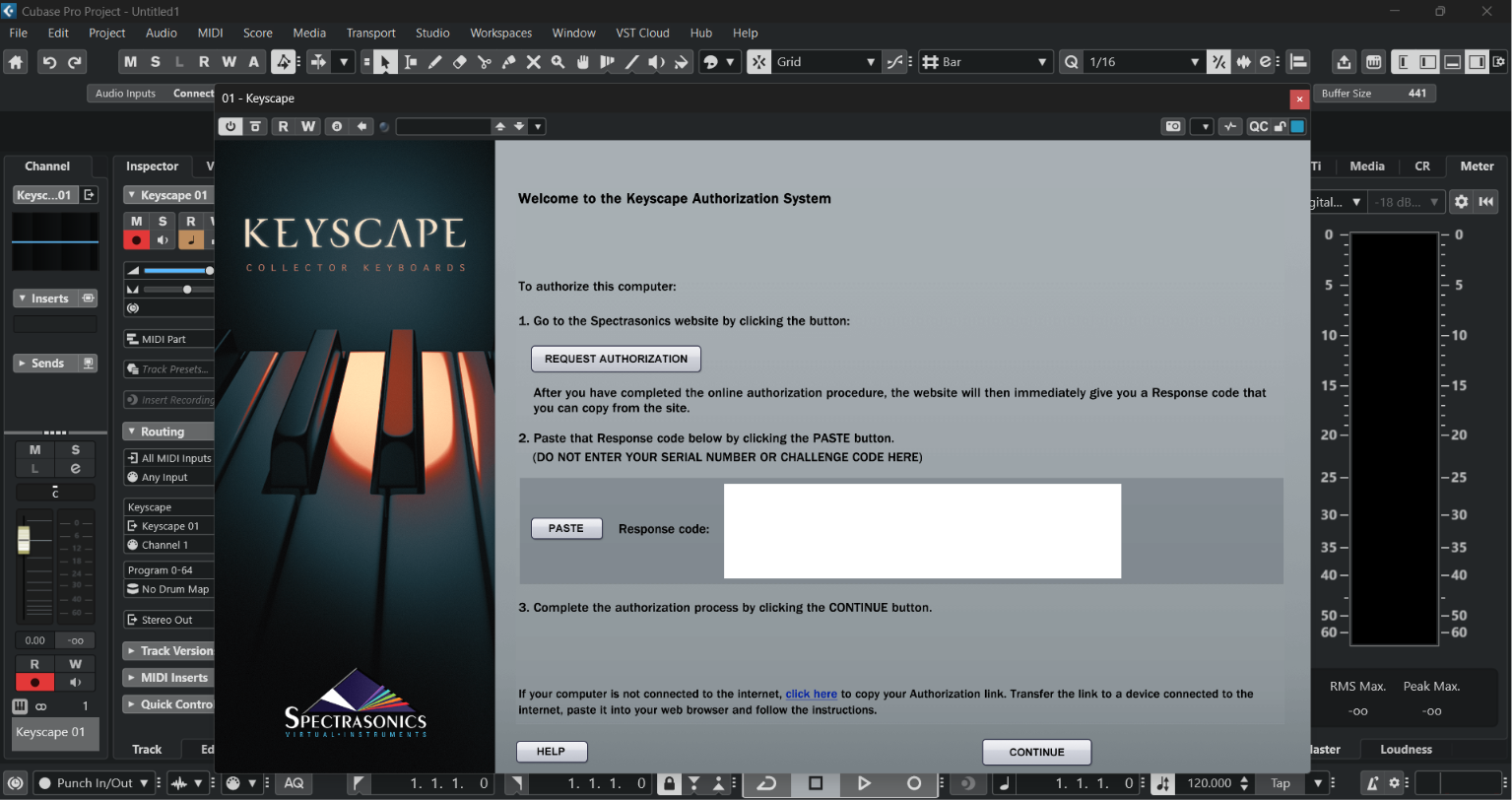The width and height of the screenshot is (1512, 800).
Task: Click the CONTINUE button
Action: pos(1036,752)
